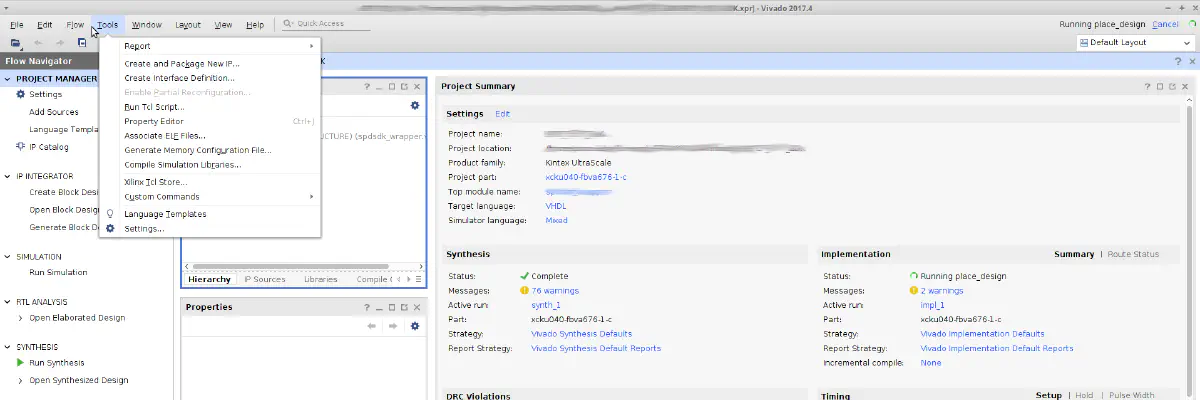Screen dimensions: 1200x400
Task: Click the Sources tab list menu icon
Action: pos(417,279)
